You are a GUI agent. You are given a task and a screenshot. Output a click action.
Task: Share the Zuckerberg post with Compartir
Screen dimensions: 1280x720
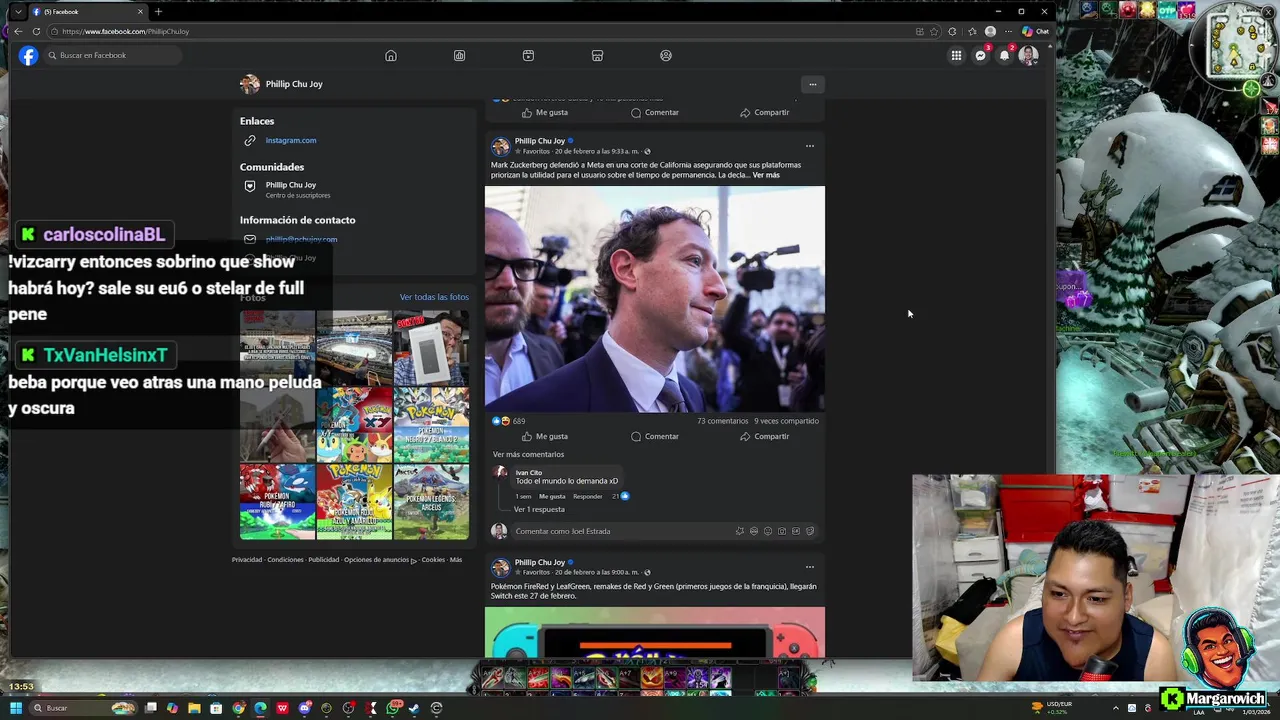coord(765,436)
